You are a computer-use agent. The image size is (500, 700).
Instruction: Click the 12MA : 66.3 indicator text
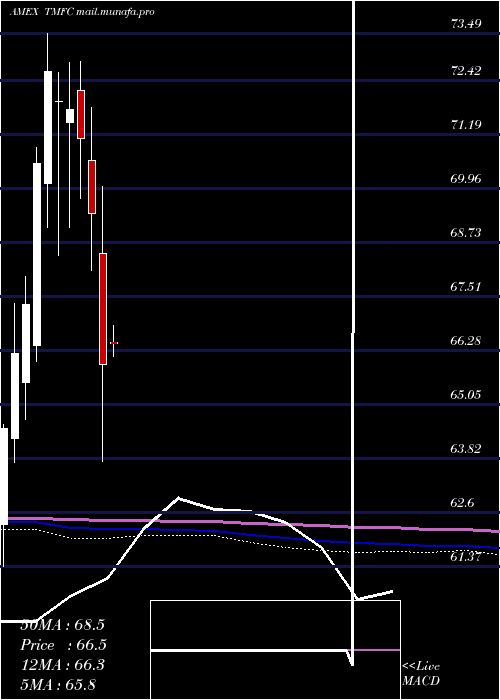point(62,665)
